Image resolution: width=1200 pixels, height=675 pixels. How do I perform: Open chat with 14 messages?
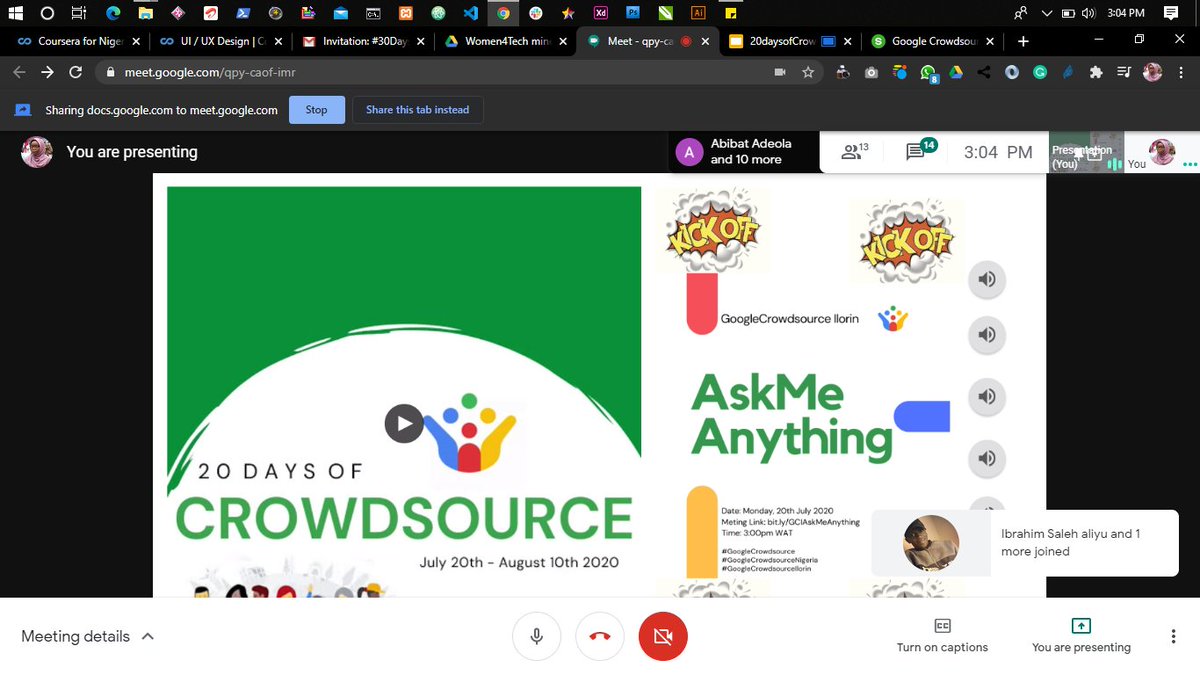(x=920, y=151)
